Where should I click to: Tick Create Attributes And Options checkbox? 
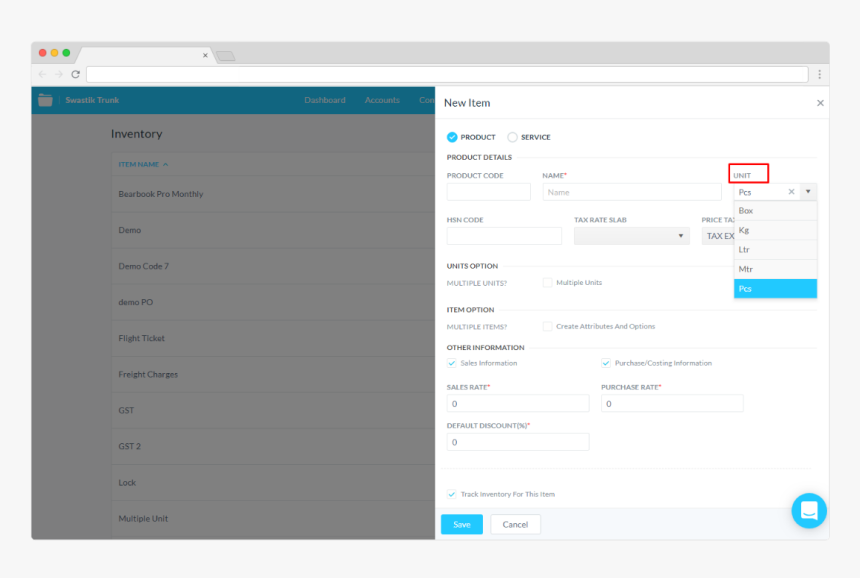pyautogui.click(x=547, y=326)
